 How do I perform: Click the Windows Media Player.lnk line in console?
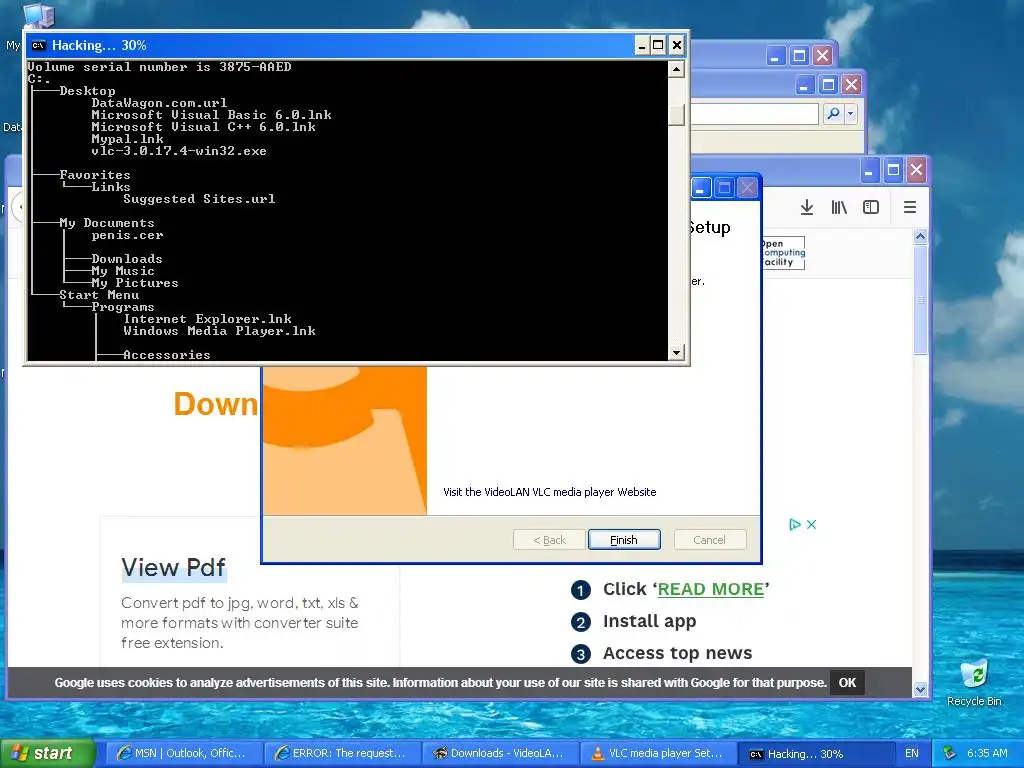point(219,331)
